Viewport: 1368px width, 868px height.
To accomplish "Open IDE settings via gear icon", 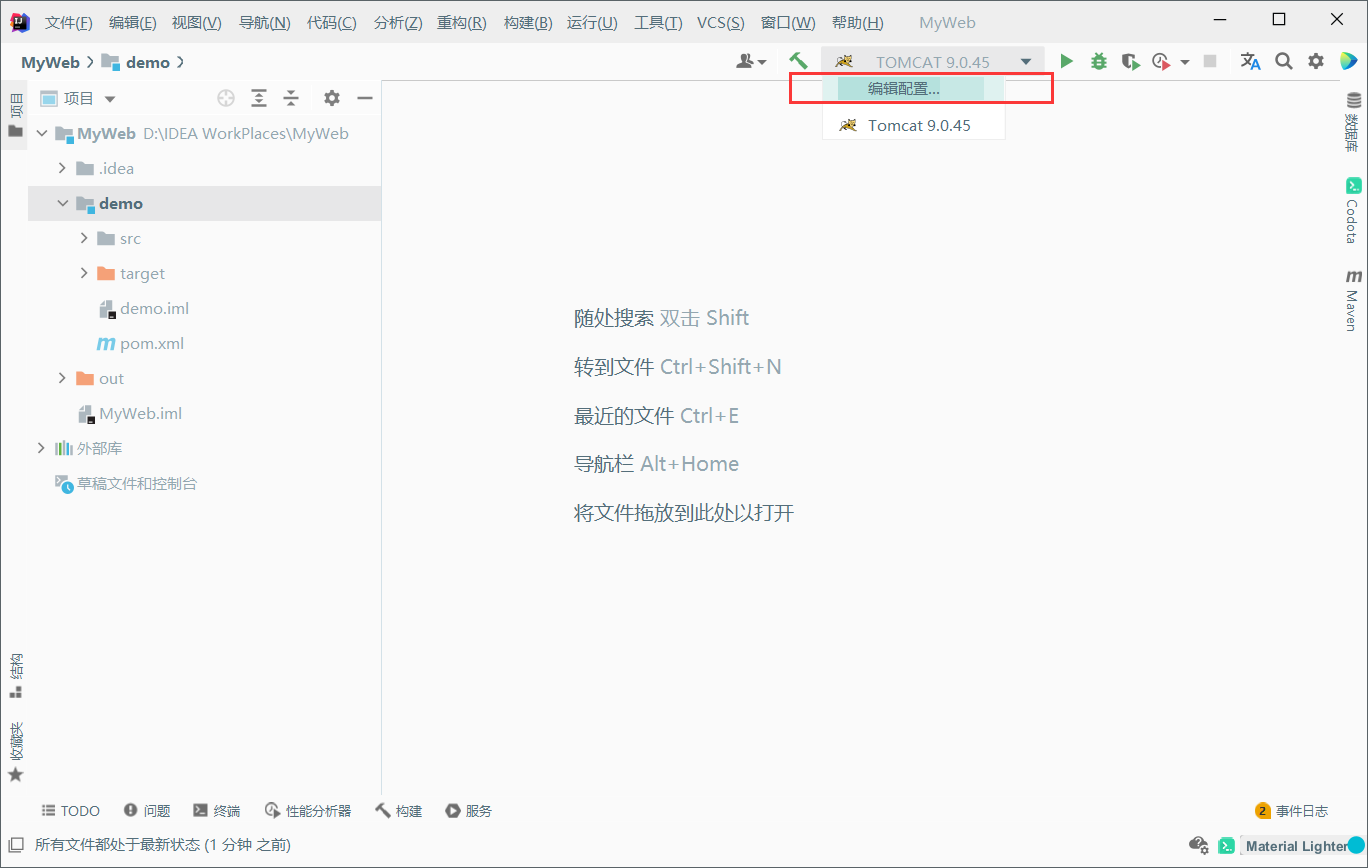I will coord(1316,61).
